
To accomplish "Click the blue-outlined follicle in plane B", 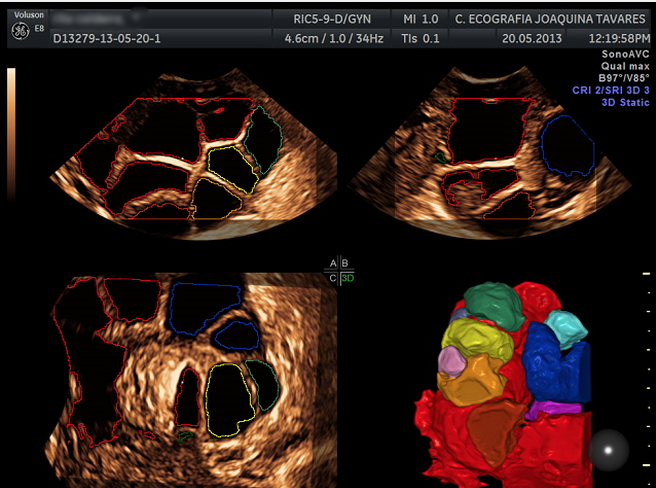I will pyautogui.click(x=567, y=148).
